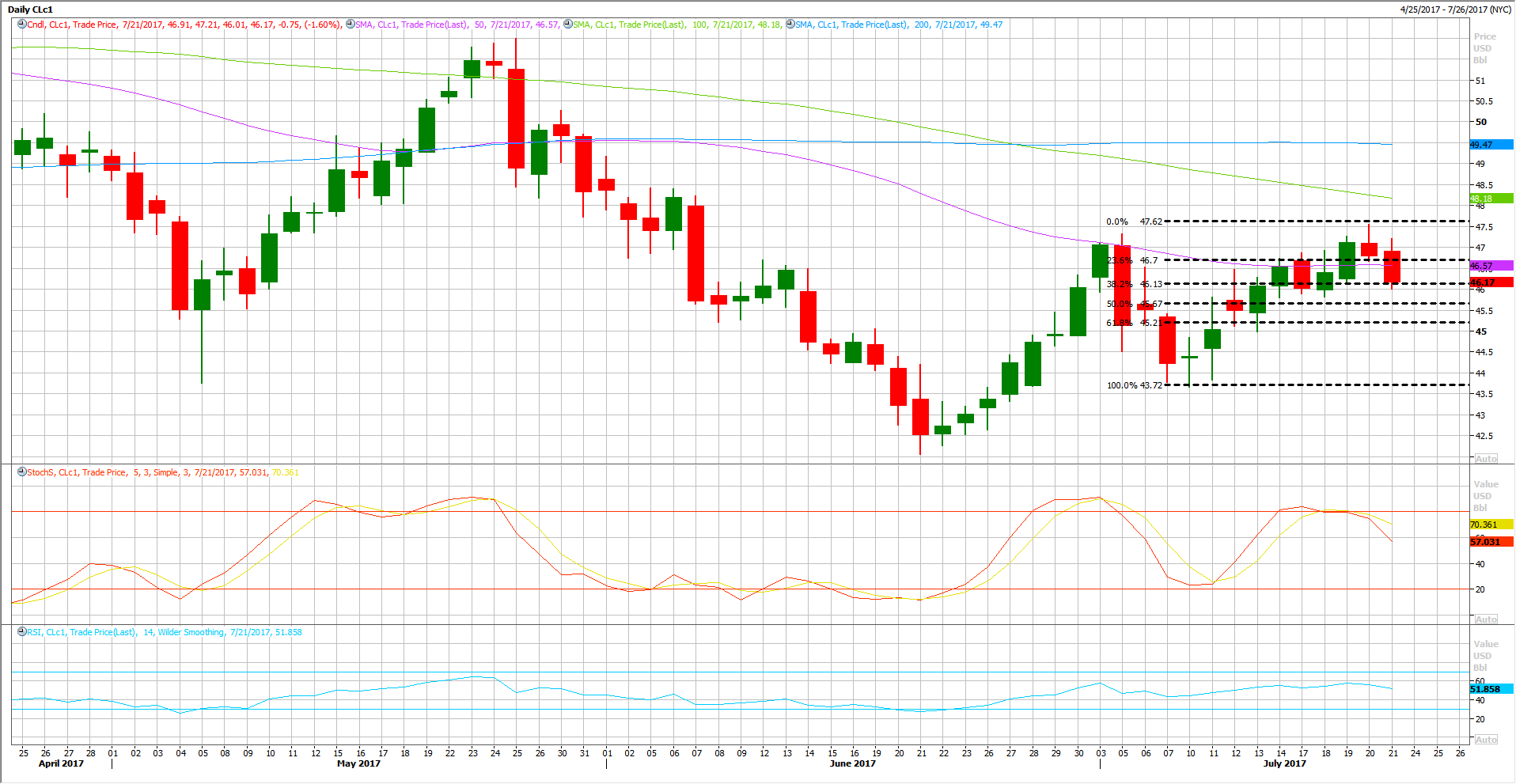
Task: Click the clock icon before the 100-period SMA
Action: [x=567, y=25]
